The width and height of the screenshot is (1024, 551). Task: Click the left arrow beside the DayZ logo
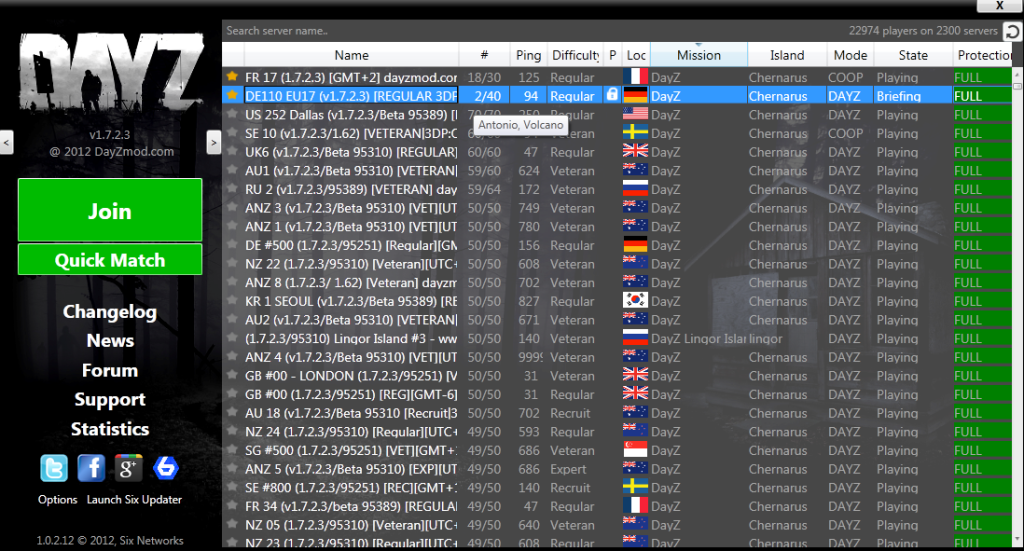(x=7, y=144)
